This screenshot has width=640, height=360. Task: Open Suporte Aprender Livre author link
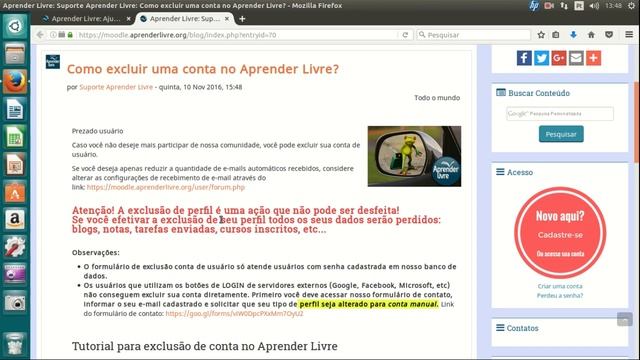[116, 87]
